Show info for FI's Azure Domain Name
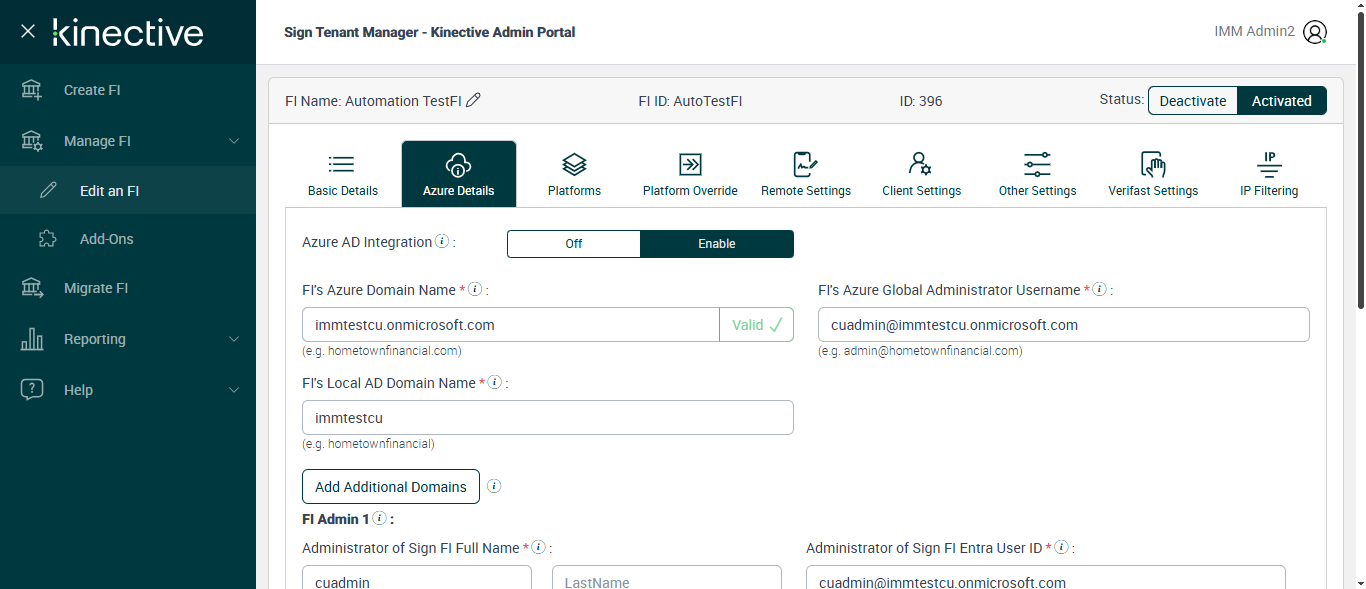The width and height of the screenshot is (1366, 589). pos(475,289)
